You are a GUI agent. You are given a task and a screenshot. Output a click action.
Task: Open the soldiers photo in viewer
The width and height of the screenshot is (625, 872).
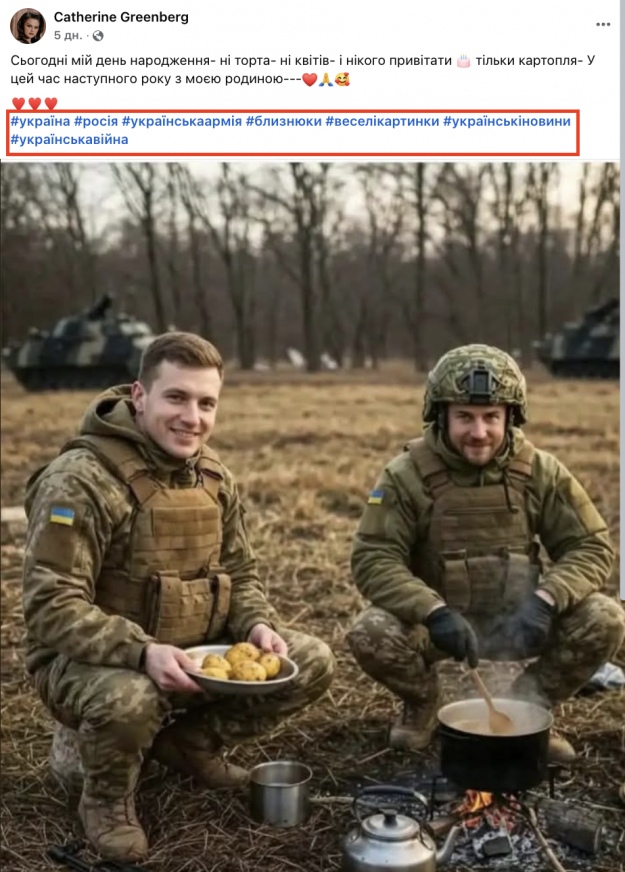point(310,517)
